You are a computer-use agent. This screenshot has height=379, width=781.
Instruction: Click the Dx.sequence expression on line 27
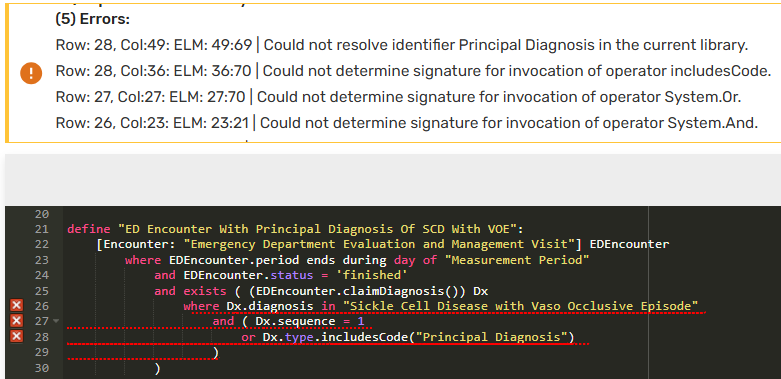[x=295, y=321]
